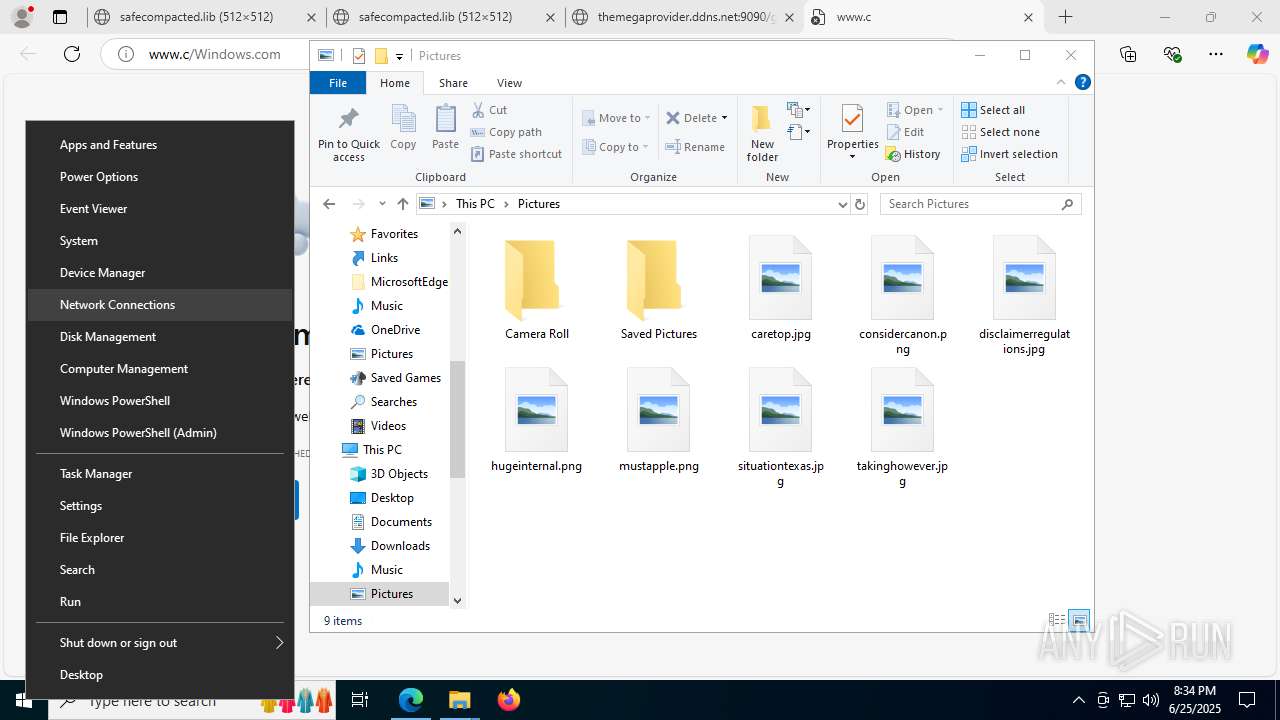Select 3D Objects in navigation pane
This screenshot has height=720, width=1280.
pos(399,474)
